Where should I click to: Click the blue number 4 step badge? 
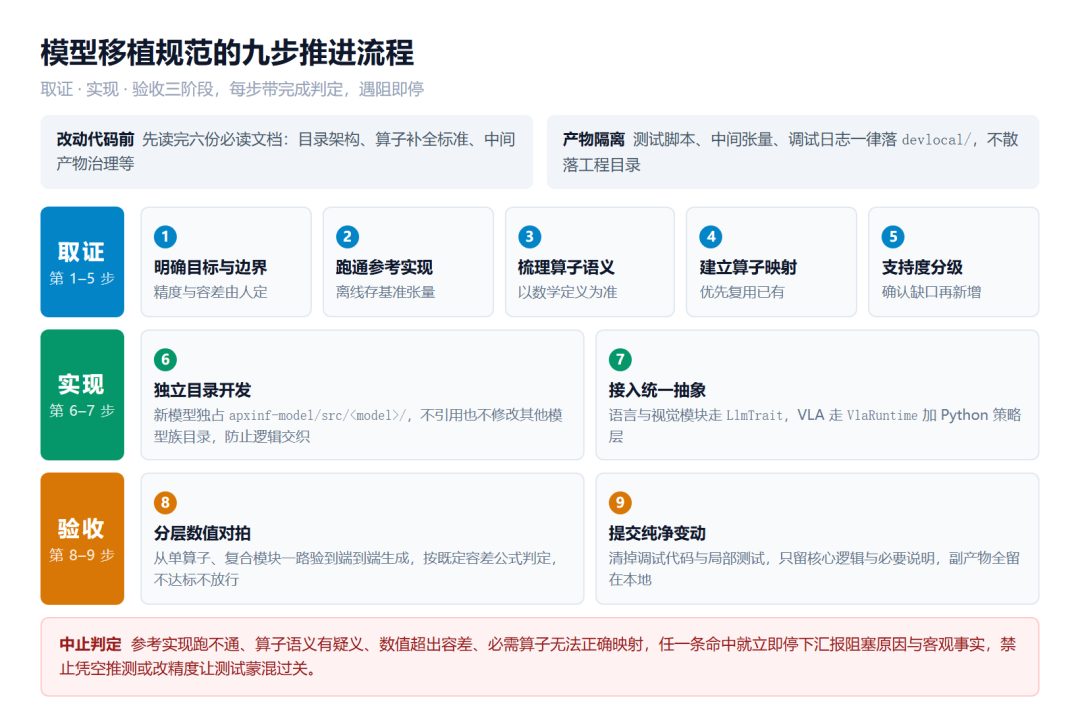(x=711, y=237)
